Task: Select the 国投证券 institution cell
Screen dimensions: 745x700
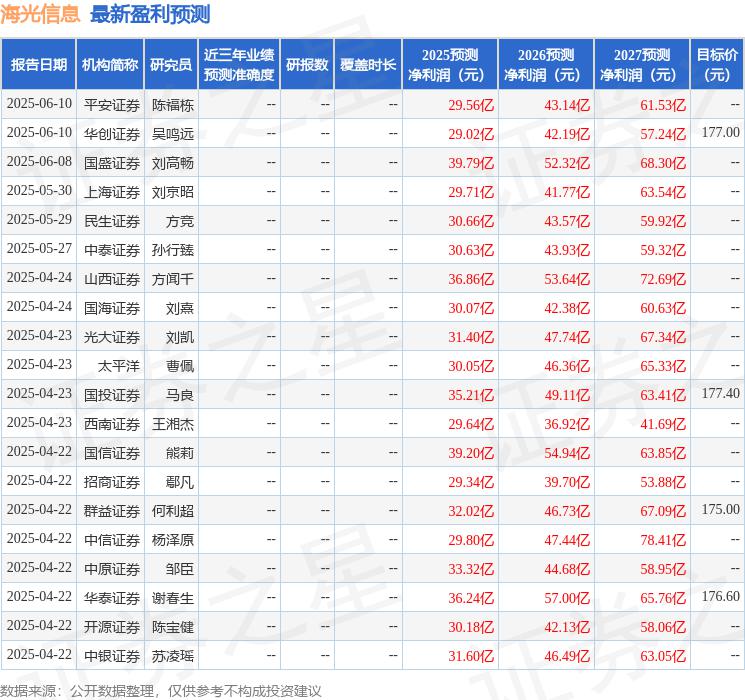Action: (x=112, y=395)
